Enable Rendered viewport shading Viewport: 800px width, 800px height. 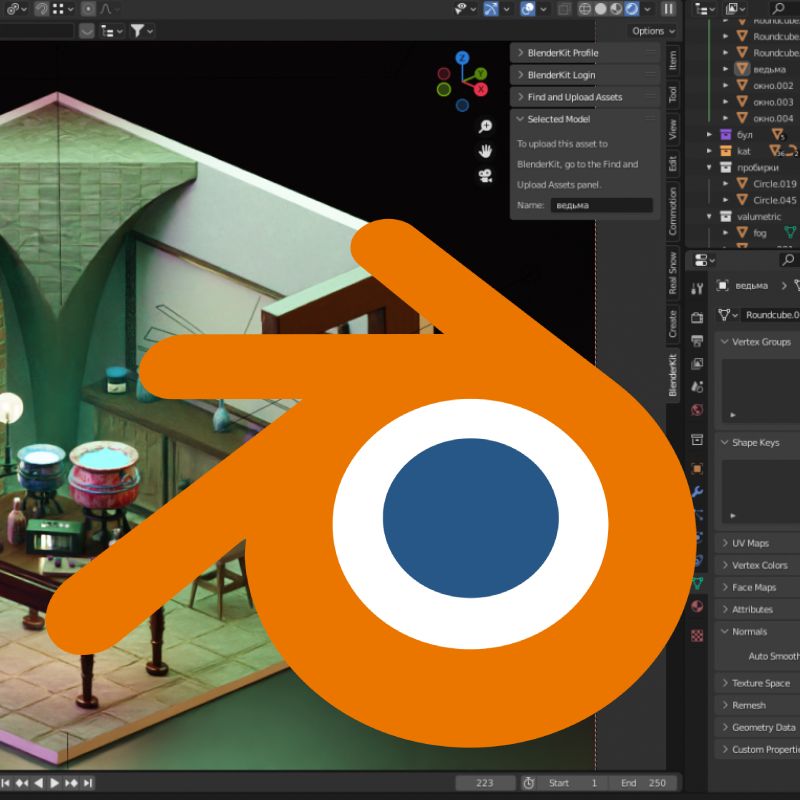click(630, 10)
